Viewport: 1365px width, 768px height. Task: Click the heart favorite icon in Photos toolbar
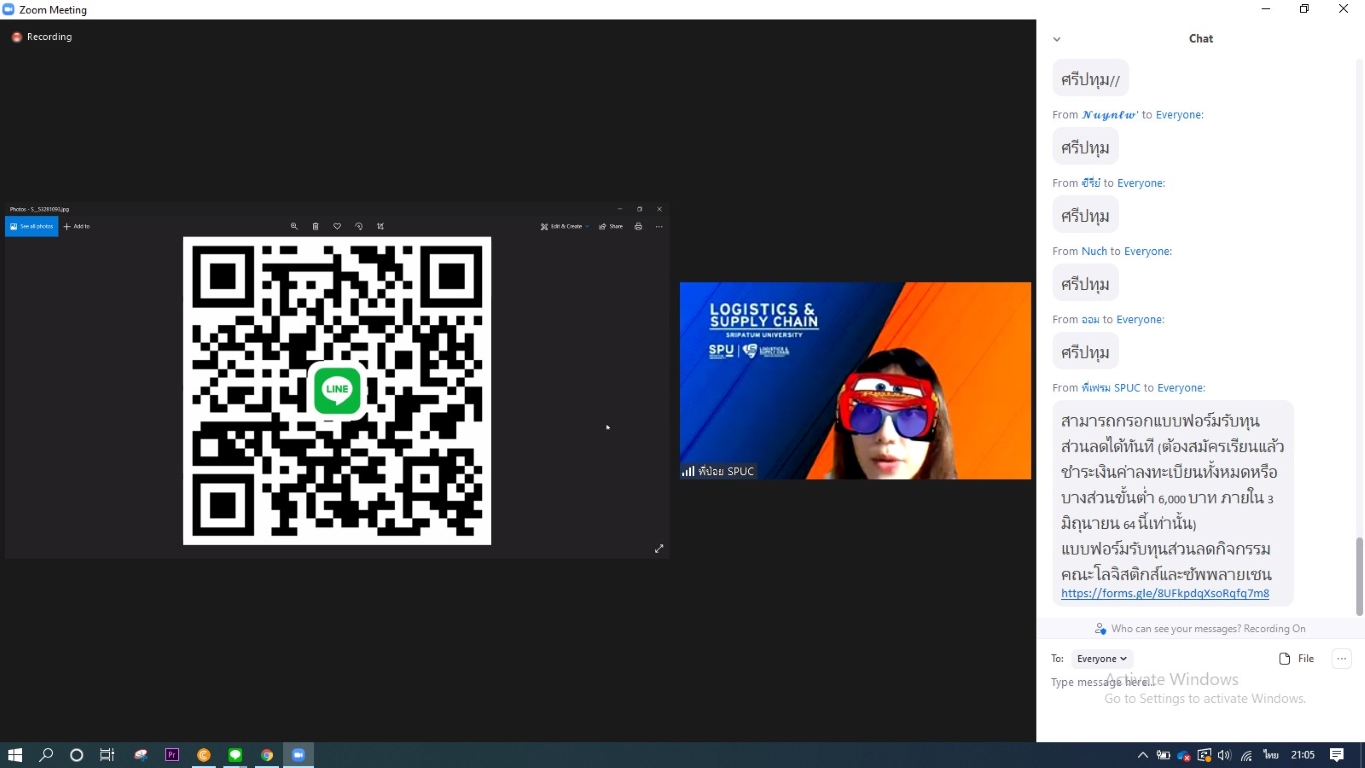[337, 226]
